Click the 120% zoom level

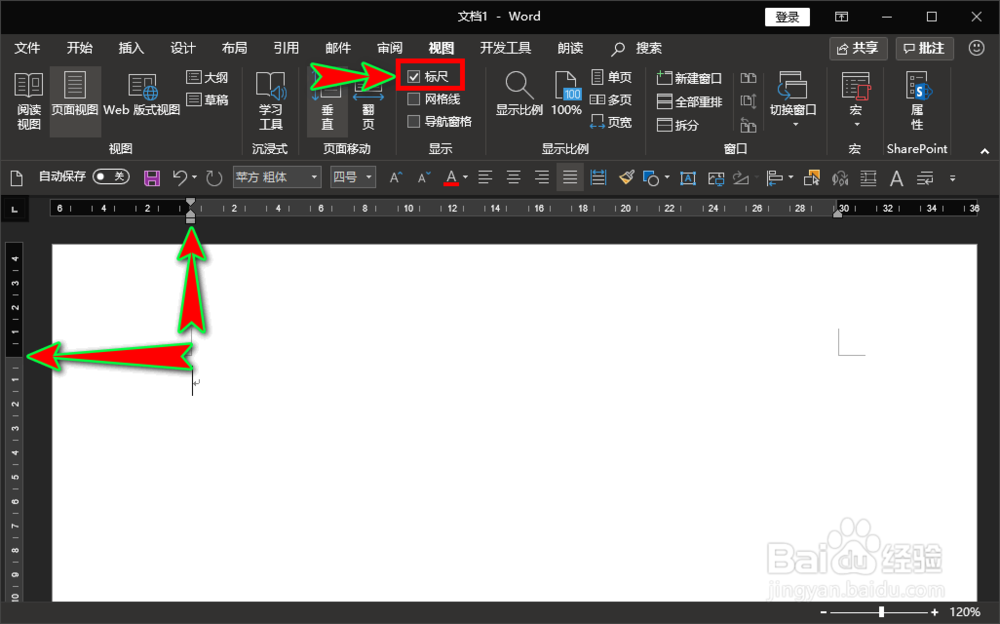tap(964, 612)
